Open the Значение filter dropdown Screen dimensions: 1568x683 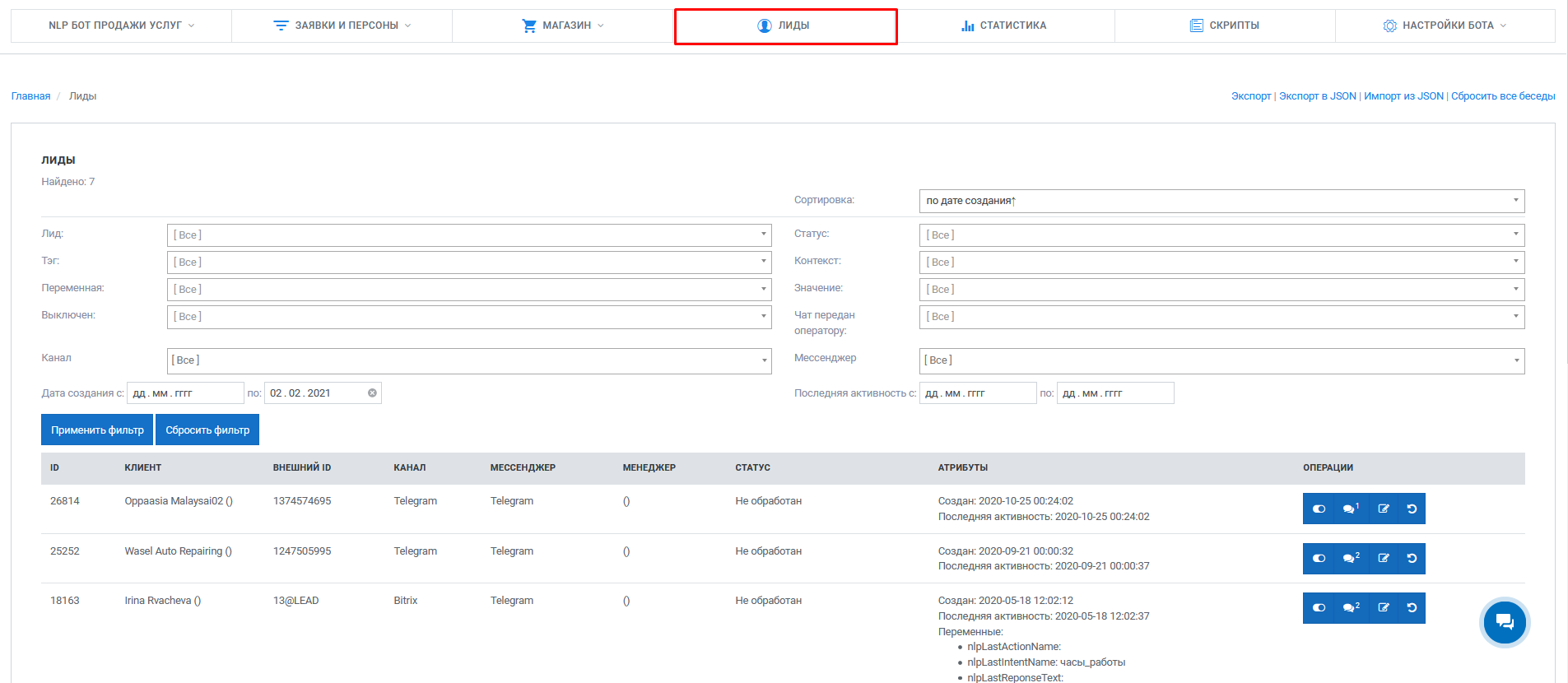coord(1221,290)
